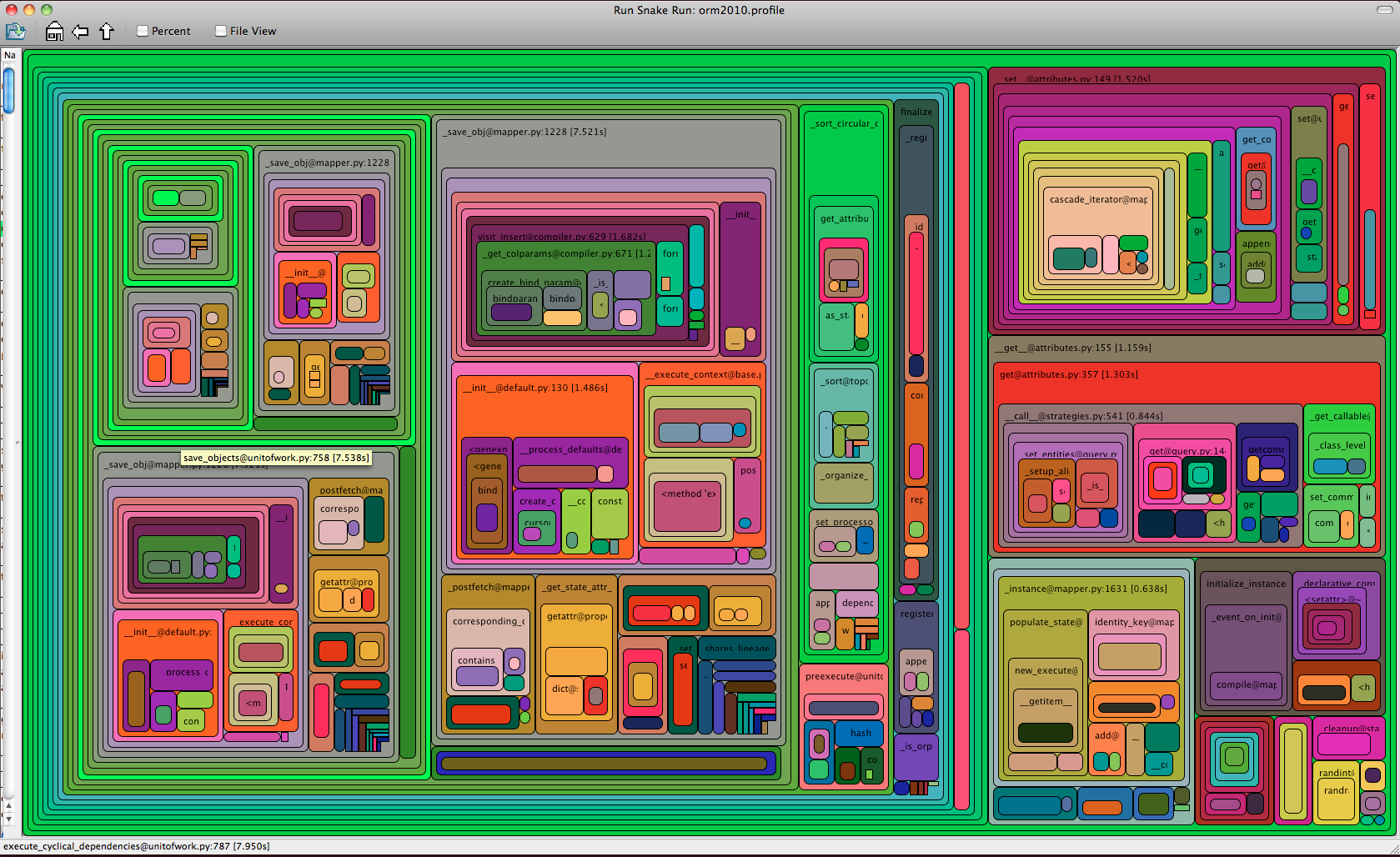Click the vertical scrollbar thumb in list panel
The width and height of the screenshot is (1400, 857).
tap(9, 90)
